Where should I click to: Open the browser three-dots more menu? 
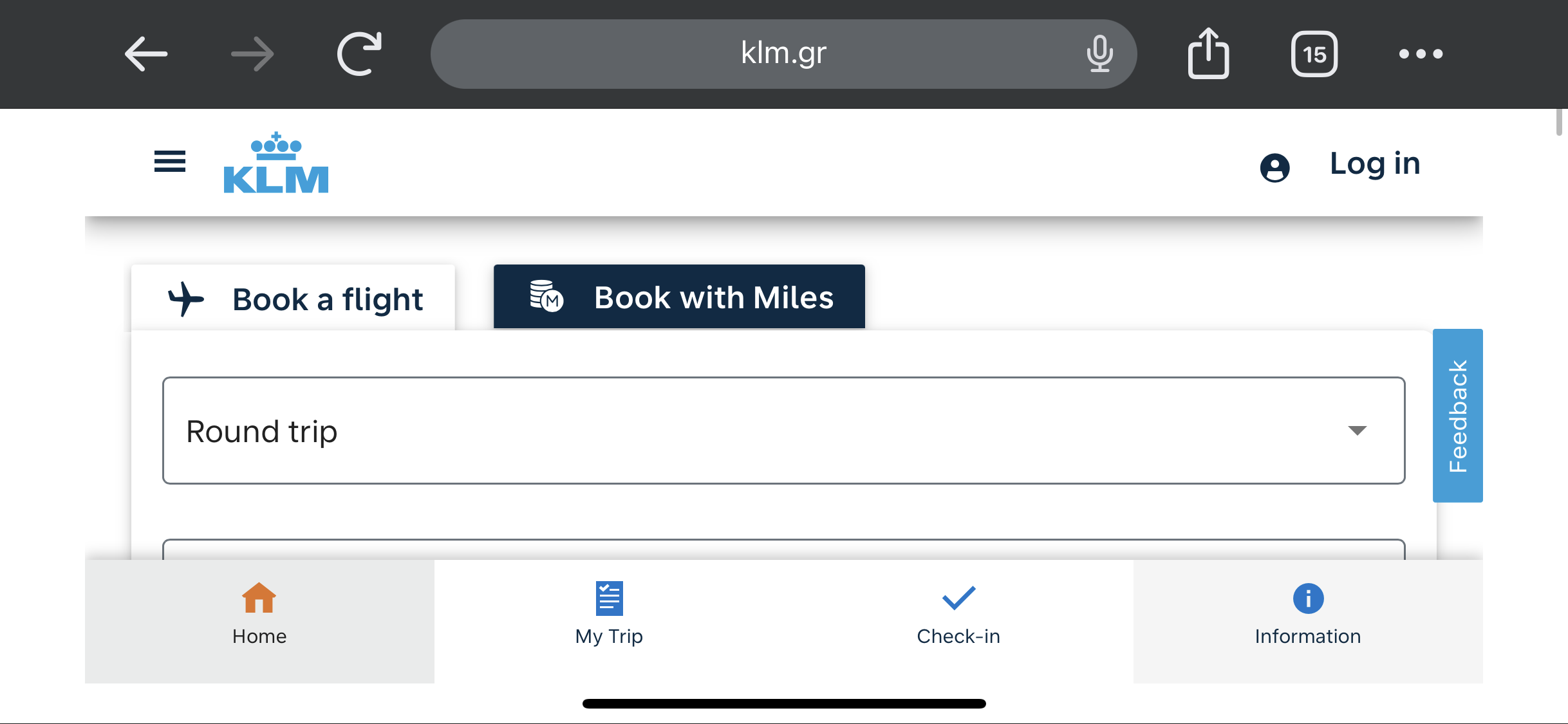coord(1421,54)
